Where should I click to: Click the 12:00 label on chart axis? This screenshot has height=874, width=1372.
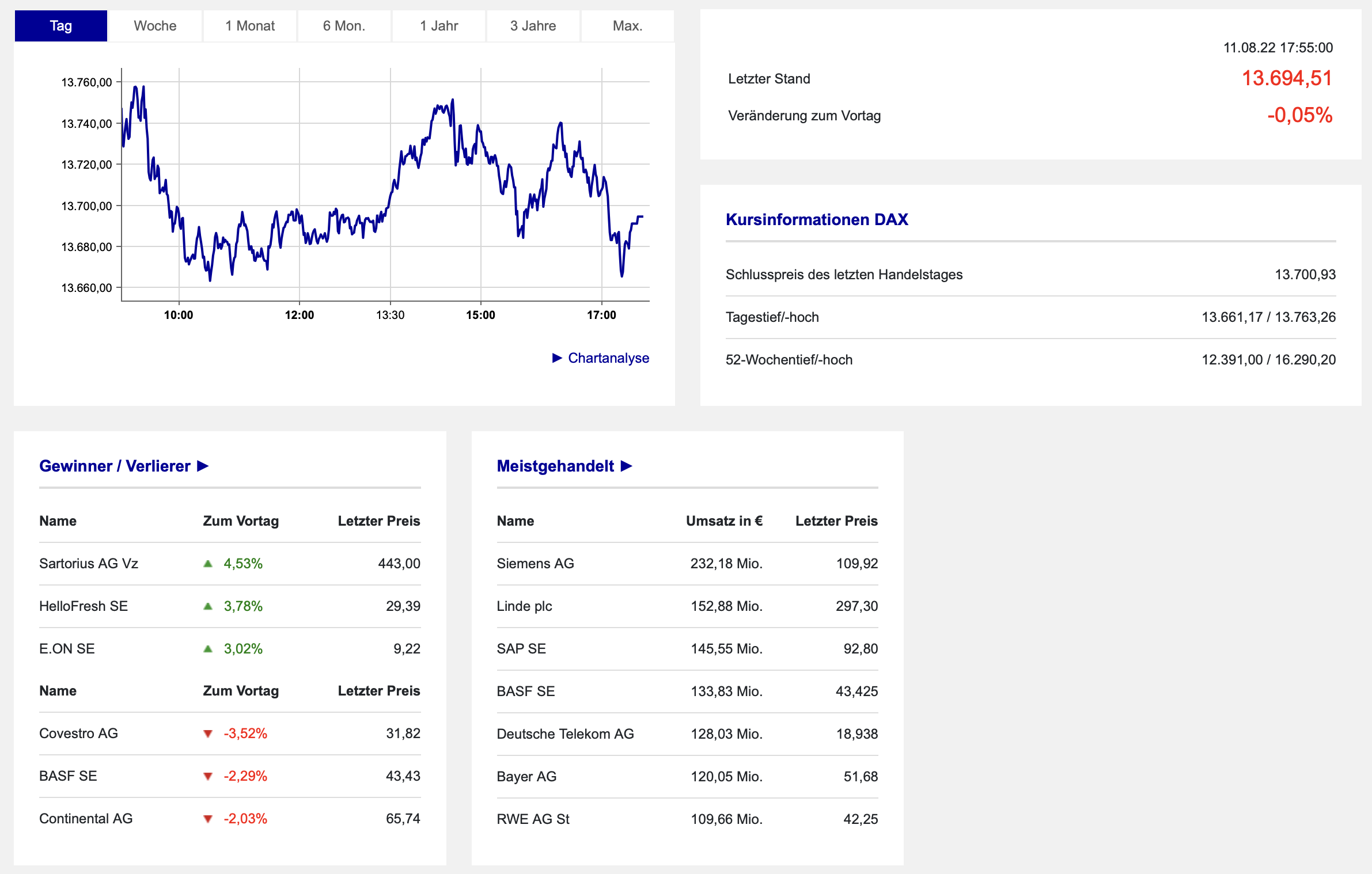tap(300, 315)
